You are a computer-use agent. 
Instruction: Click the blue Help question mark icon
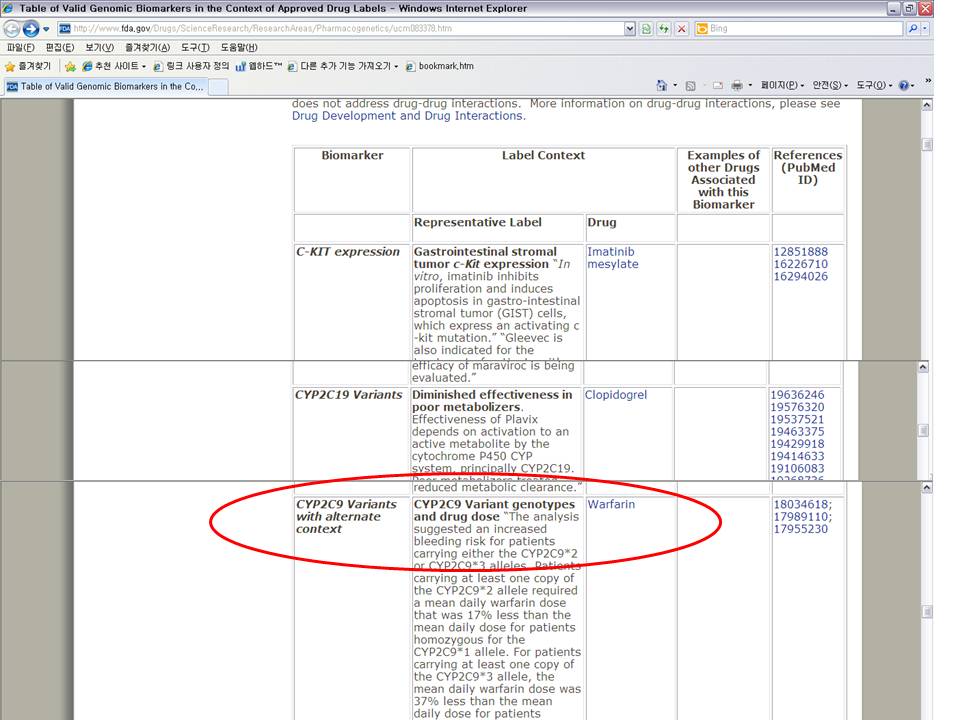[904, 86]
